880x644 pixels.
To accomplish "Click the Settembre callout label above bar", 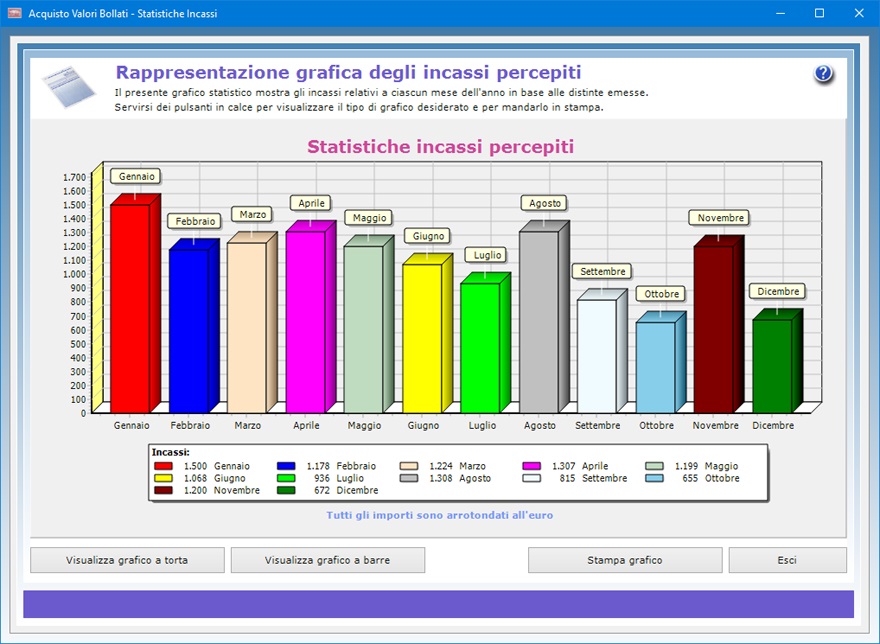I will pyautogui.click(x=603, y=272).
